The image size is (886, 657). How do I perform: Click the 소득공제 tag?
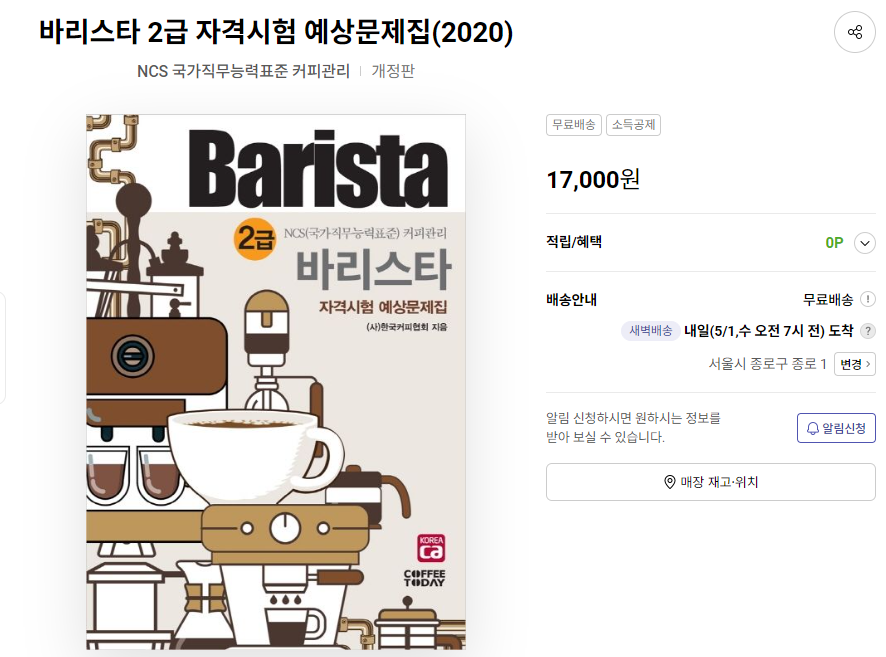(x=633, y=125)
